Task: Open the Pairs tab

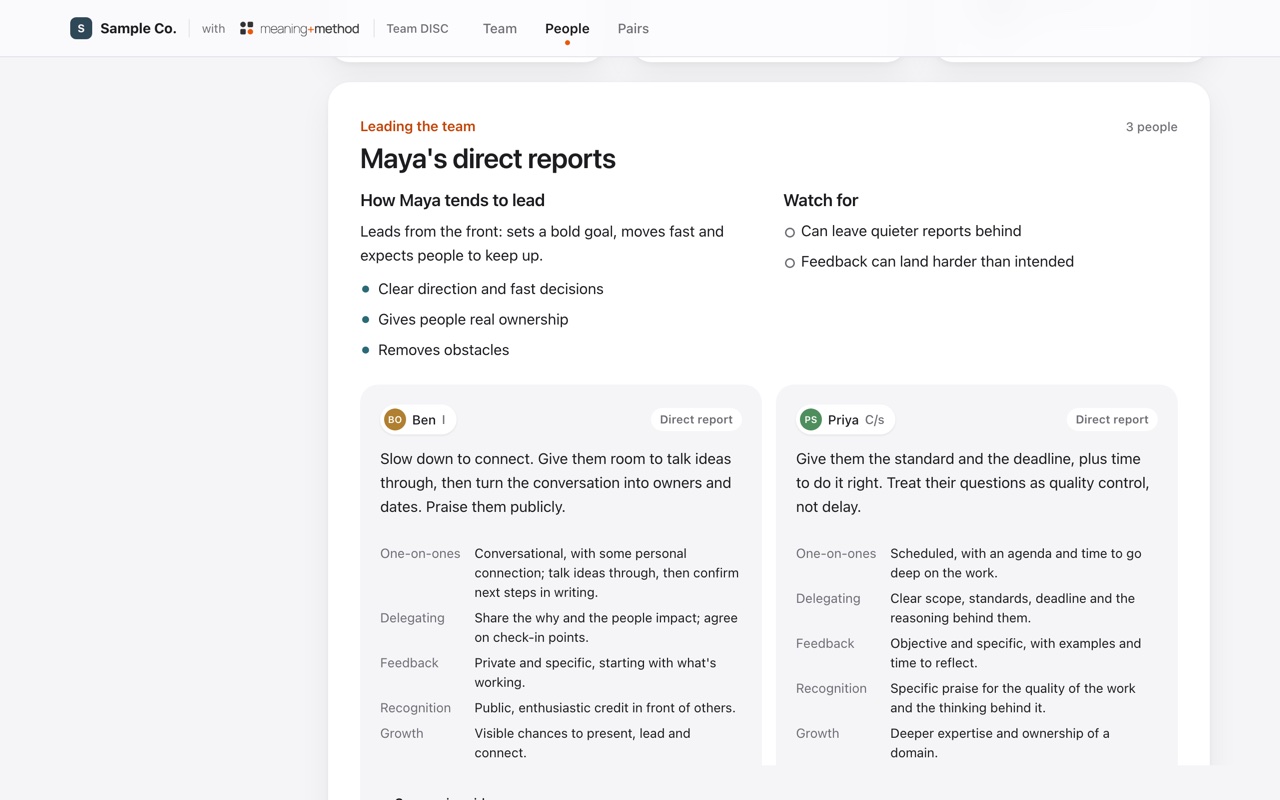Action: 633,28
